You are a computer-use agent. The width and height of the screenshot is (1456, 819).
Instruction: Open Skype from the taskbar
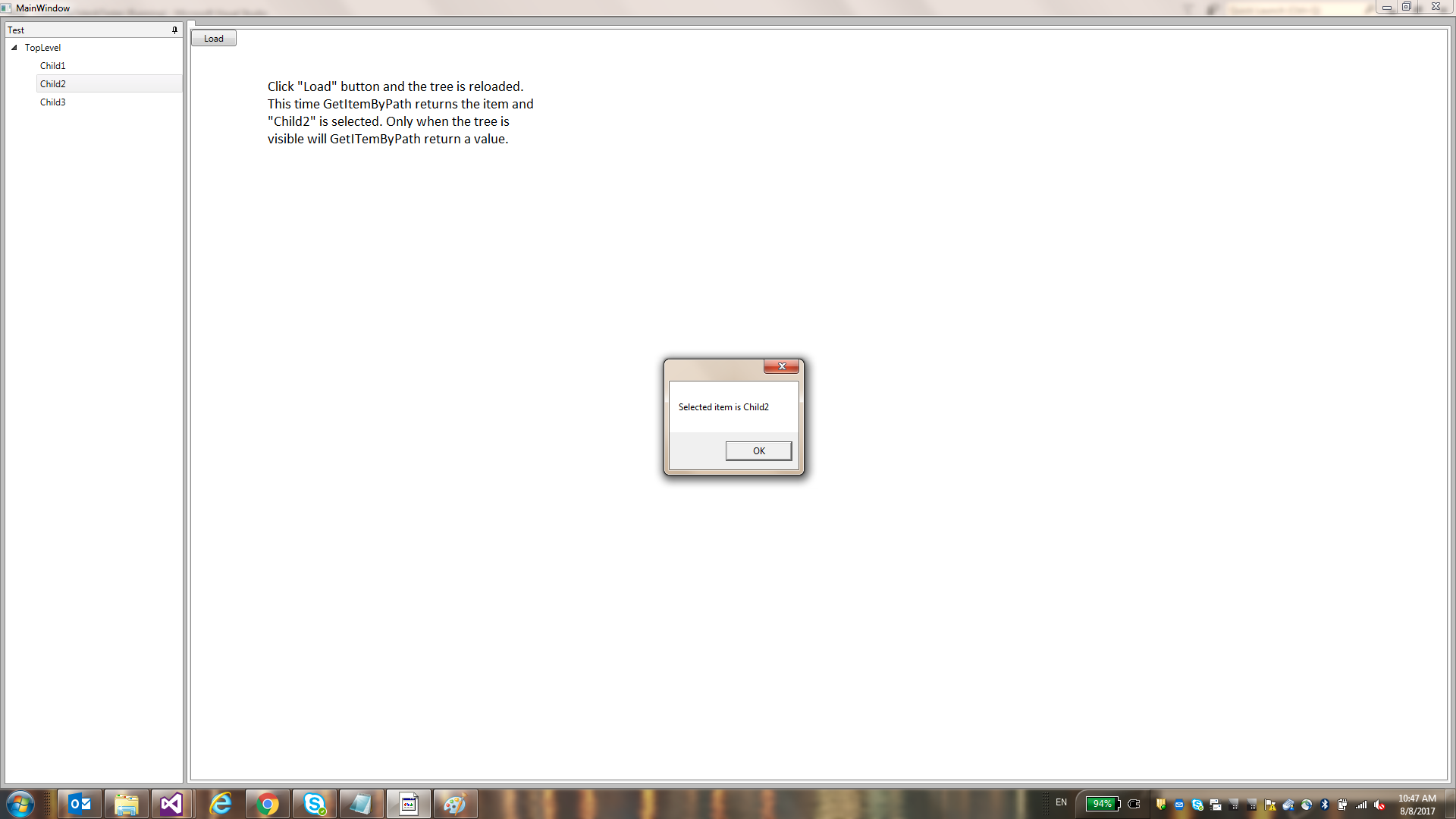click(x=314, y=804)
